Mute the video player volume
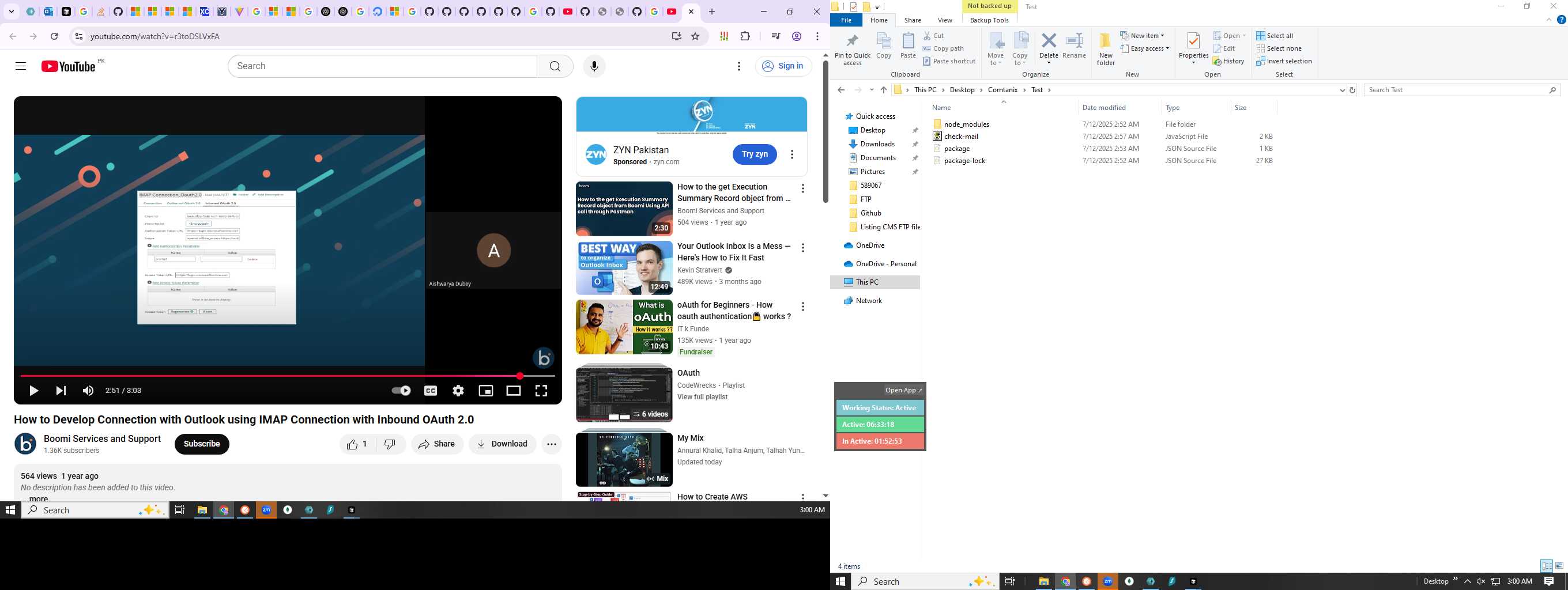This screenshot has height=590, width=1568. (88, 391)
